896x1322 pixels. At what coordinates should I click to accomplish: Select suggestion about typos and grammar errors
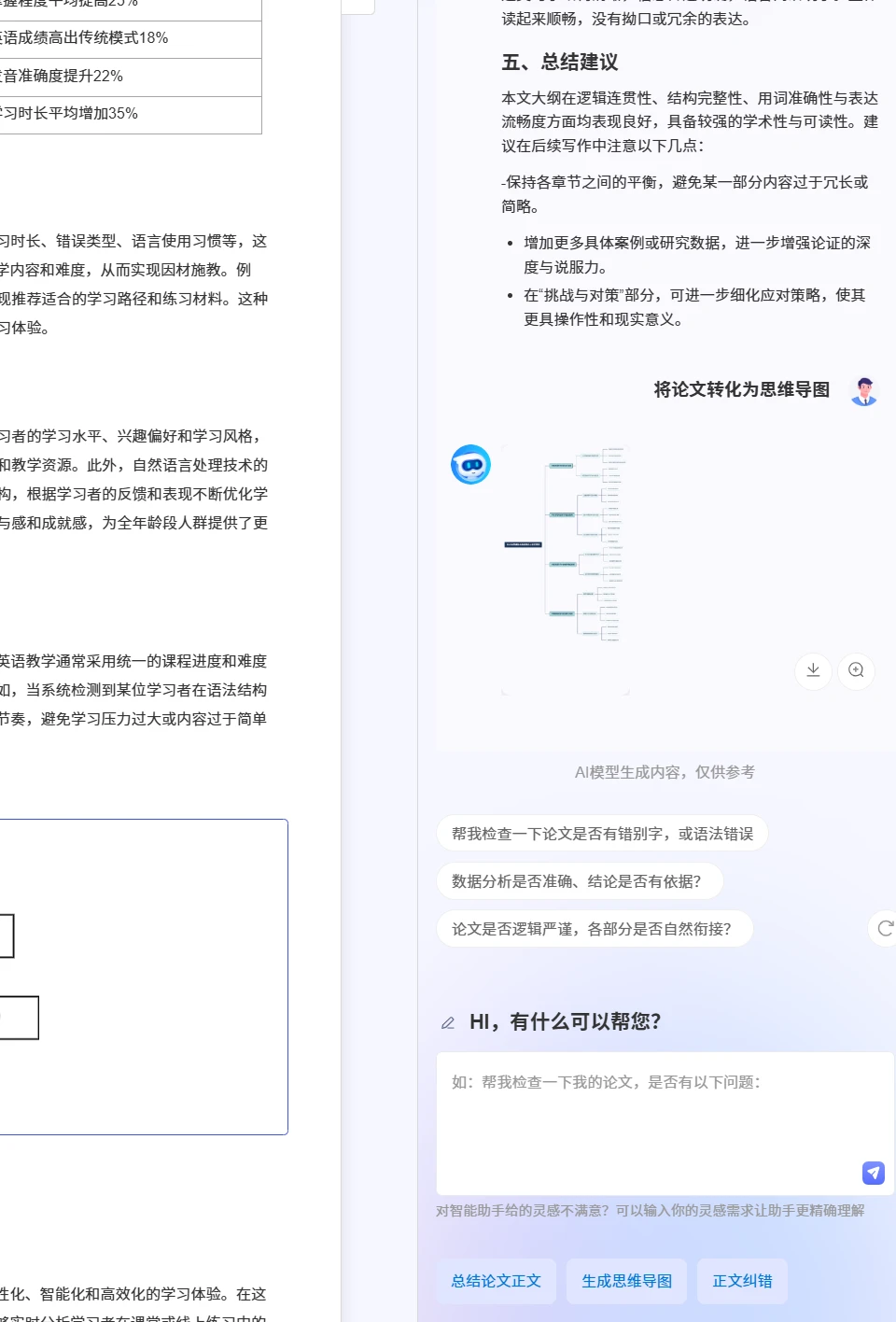(602, 833)
